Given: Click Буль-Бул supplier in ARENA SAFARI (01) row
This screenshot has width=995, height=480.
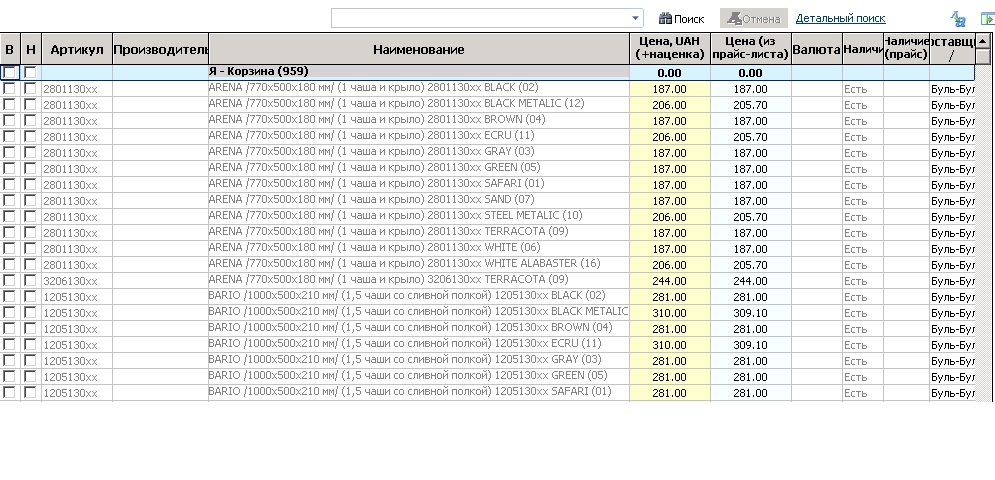Looking at the screenshot, I should coord(952,185).
